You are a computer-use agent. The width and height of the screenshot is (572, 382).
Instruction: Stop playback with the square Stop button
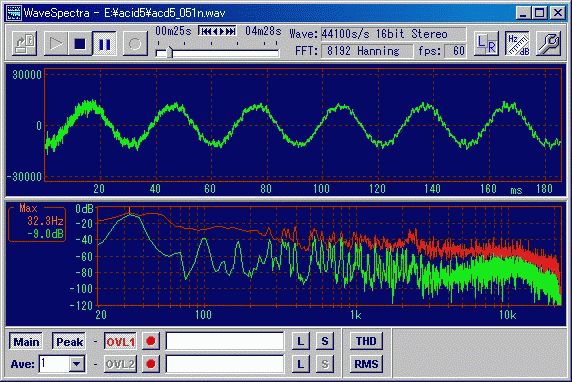tap(80, 43)
